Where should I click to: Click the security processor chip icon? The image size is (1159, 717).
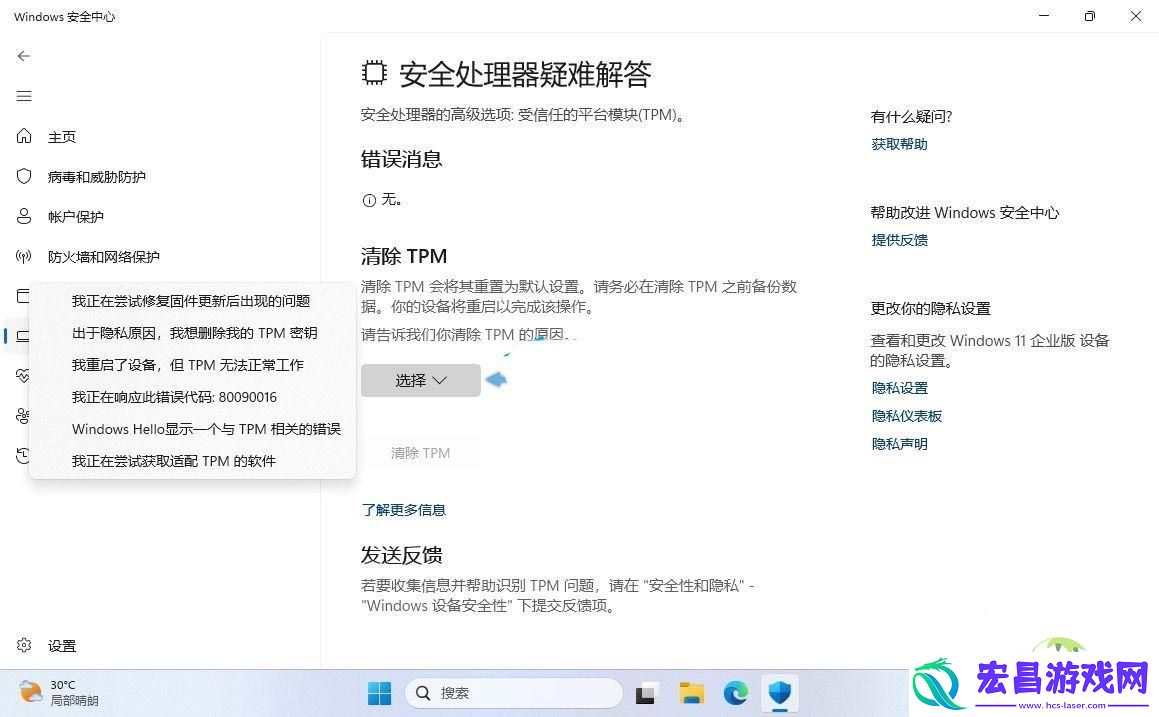click(374, 72)
